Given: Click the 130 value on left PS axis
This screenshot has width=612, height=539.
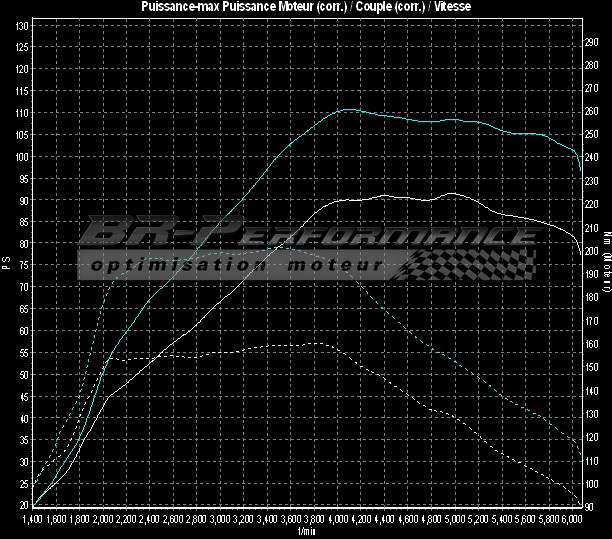Looking at the screenshot, I should click(x=21, y=25).
